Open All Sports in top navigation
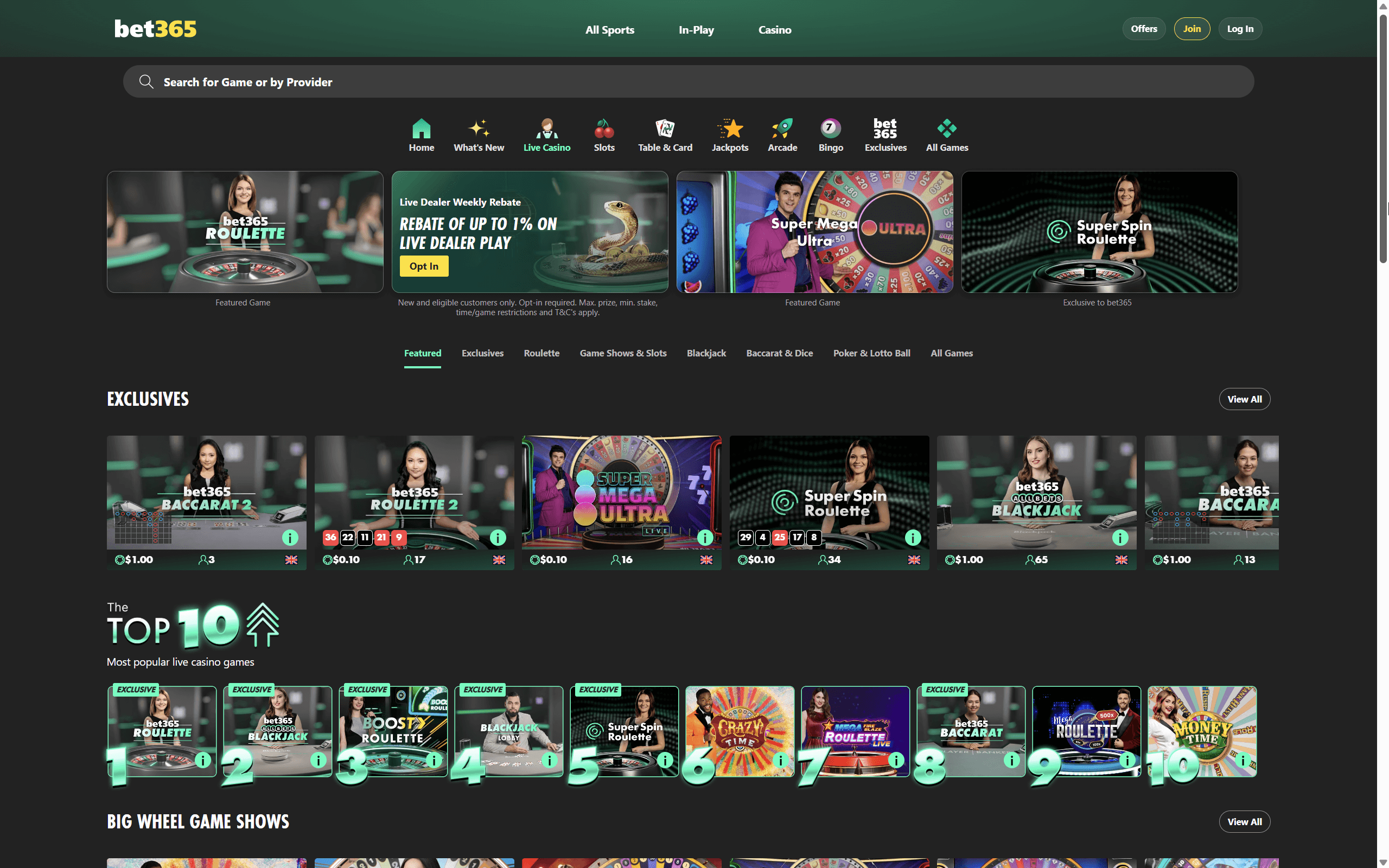The image size is (1389, 868). coord(609,30)
